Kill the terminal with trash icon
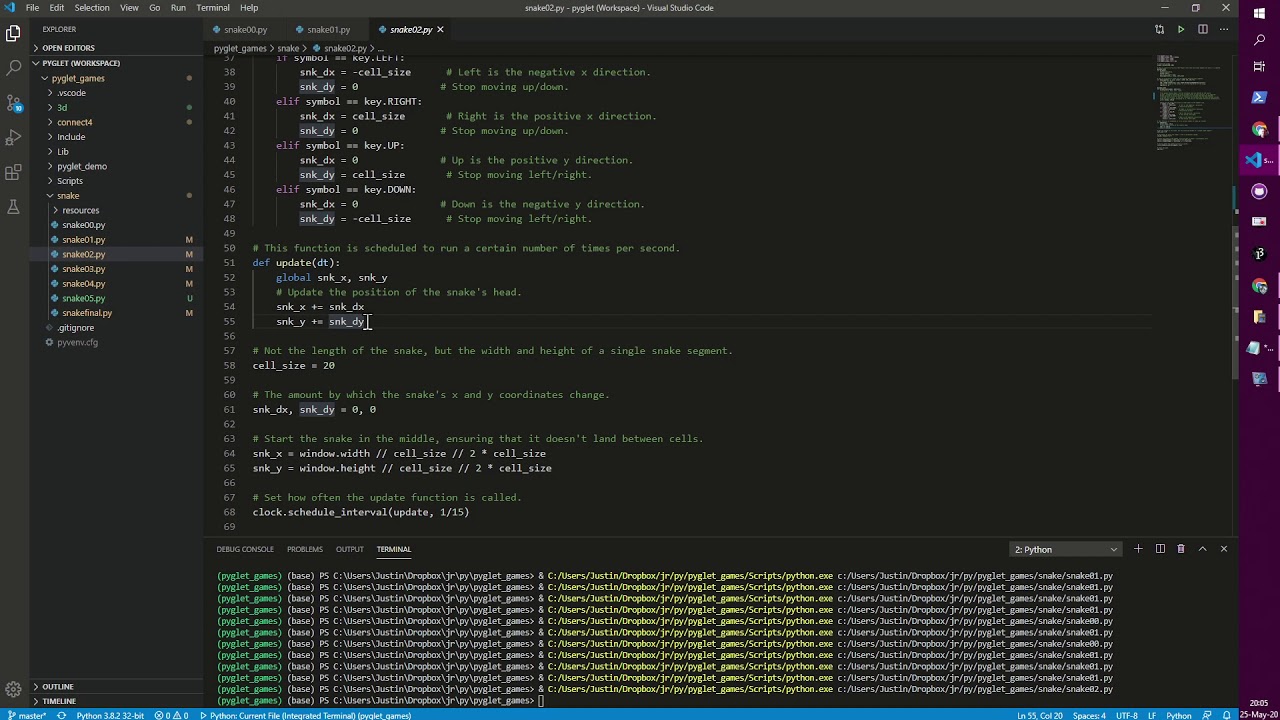 tap(1181, 549)
